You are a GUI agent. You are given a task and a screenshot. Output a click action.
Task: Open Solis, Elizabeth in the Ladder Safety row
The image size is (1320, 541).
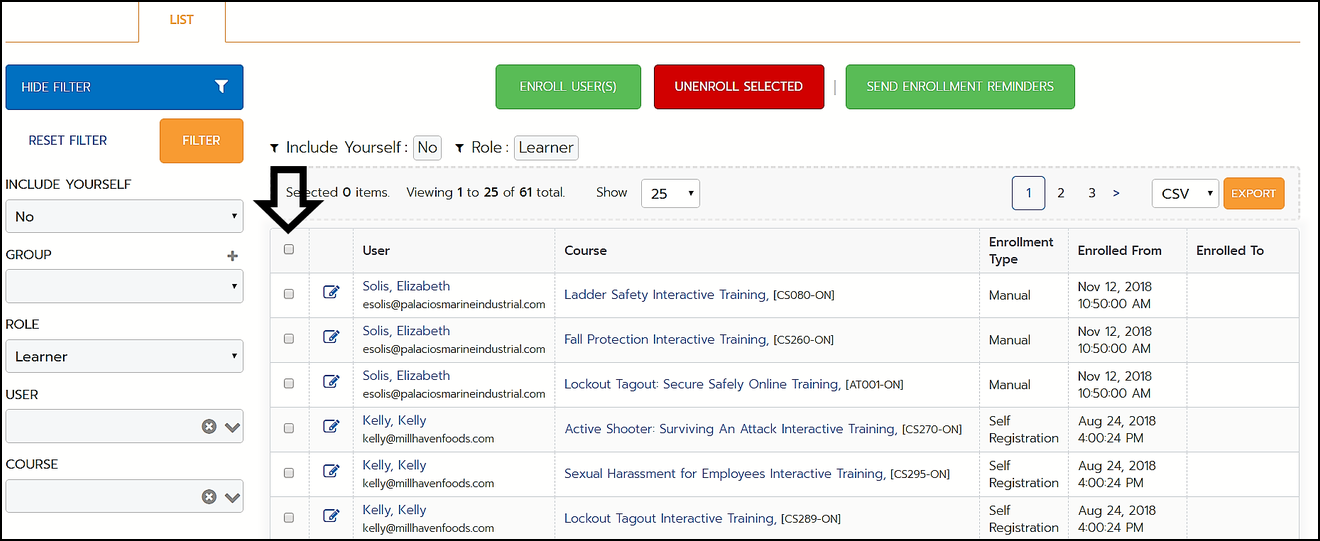point(406,286)
